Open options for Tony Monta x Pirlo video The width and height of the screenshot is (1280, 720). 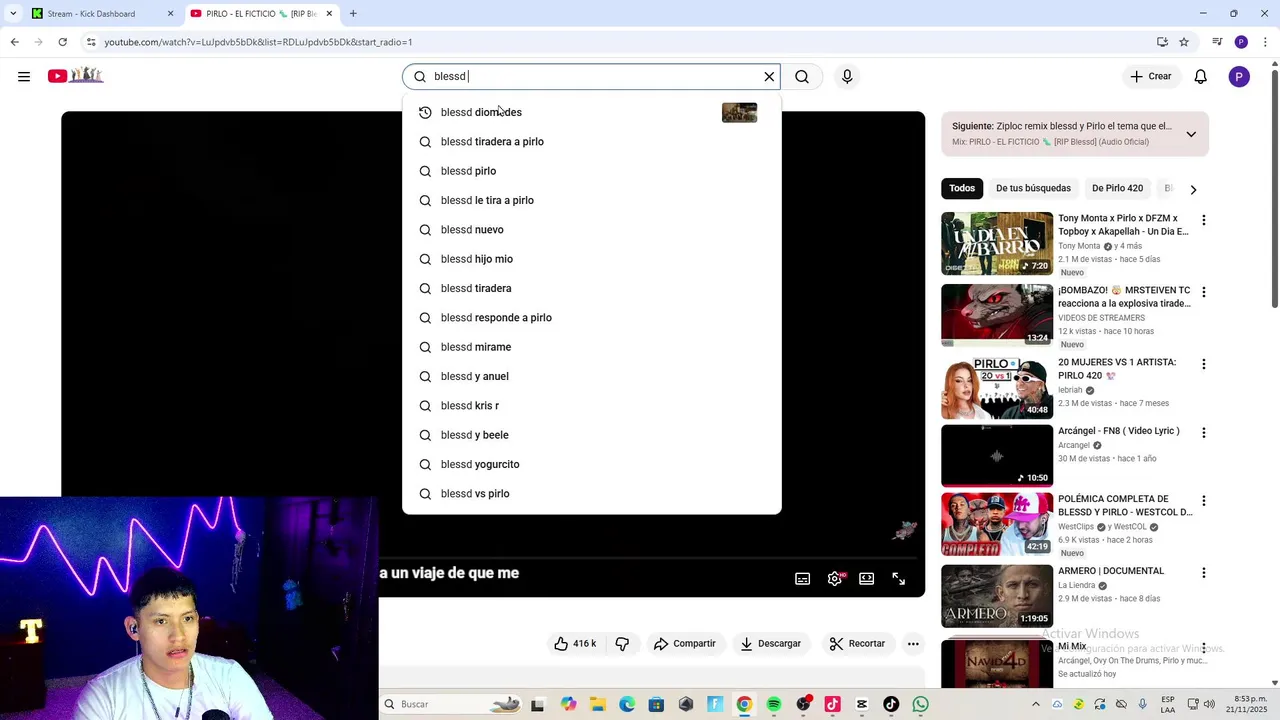coord(1204,220)
